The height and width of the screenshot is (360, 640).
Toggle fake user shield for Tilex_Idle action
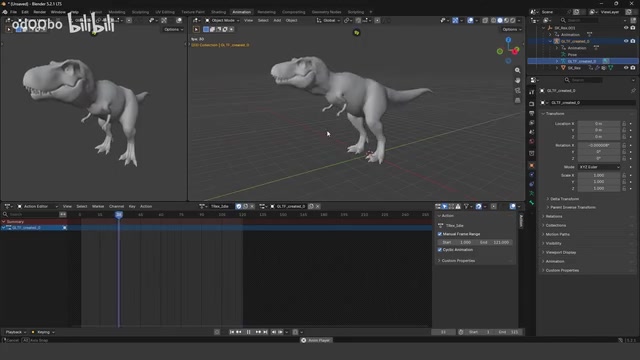coord(239,207)
